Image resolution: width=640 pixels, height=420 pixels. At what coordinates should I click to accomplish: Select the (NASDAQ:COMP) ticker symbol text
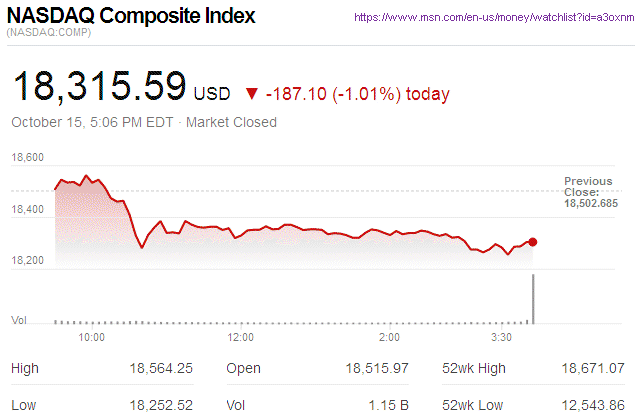point(49,35)
